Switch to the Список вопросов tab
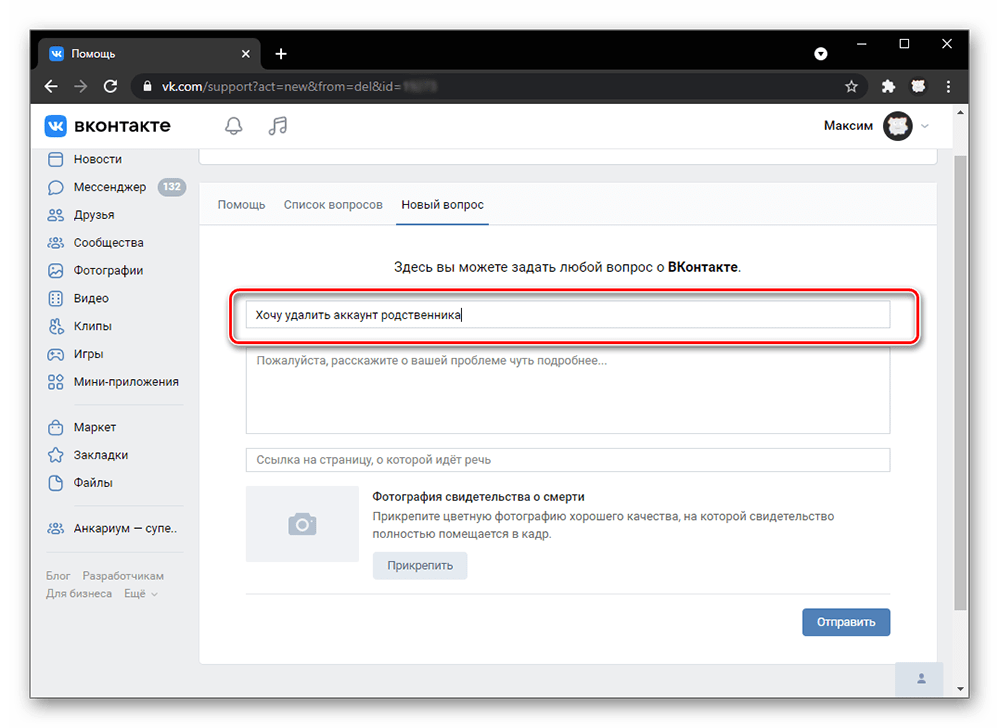The width and height of the screenshot is (999, 728). pos(333,205)
